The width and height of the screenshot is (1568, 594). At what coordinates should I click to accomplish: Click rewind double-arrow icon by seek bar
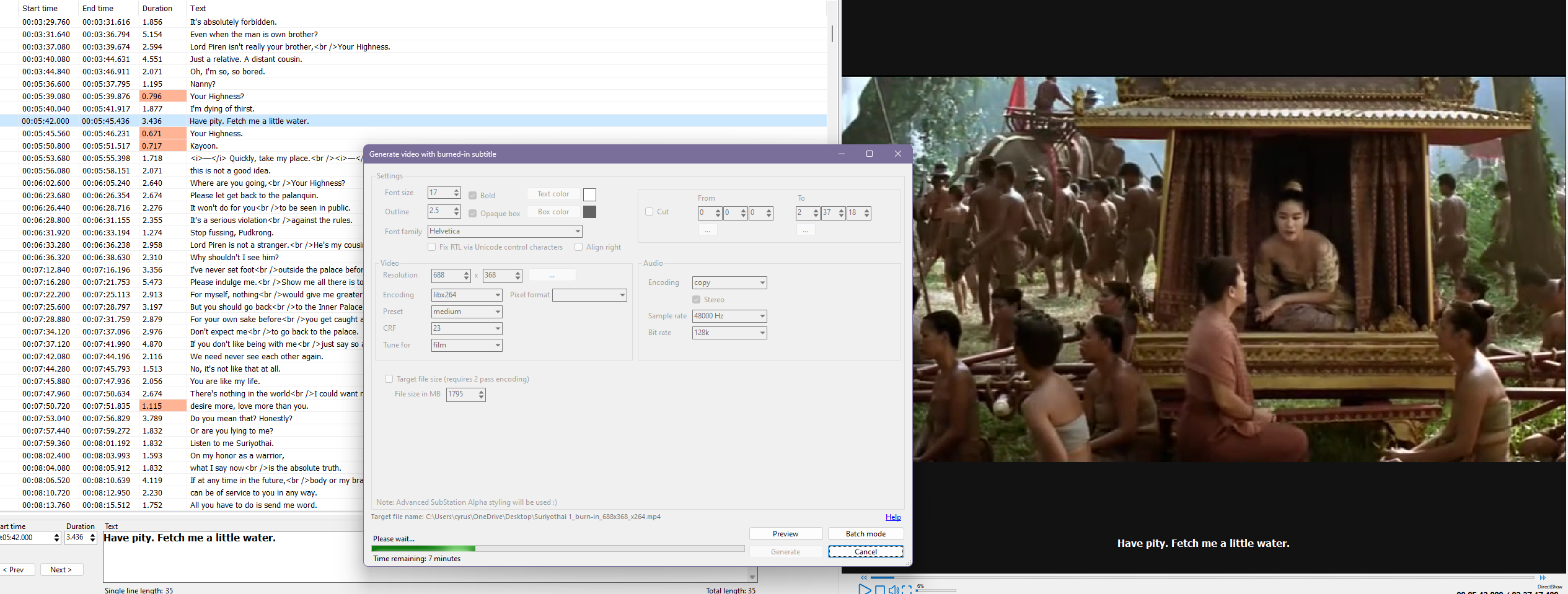(863, 578)
